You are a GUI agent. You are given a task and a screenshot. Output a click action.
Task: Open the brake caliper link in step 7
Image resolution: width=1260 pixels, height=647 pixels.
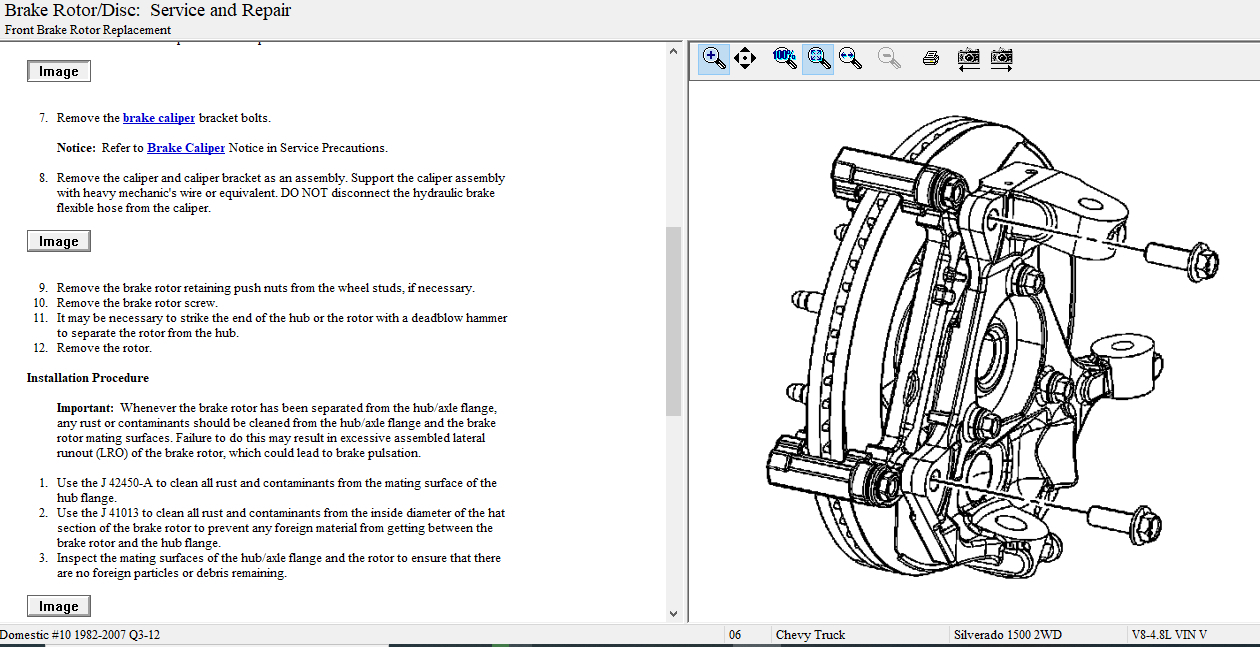click(159, 118)
